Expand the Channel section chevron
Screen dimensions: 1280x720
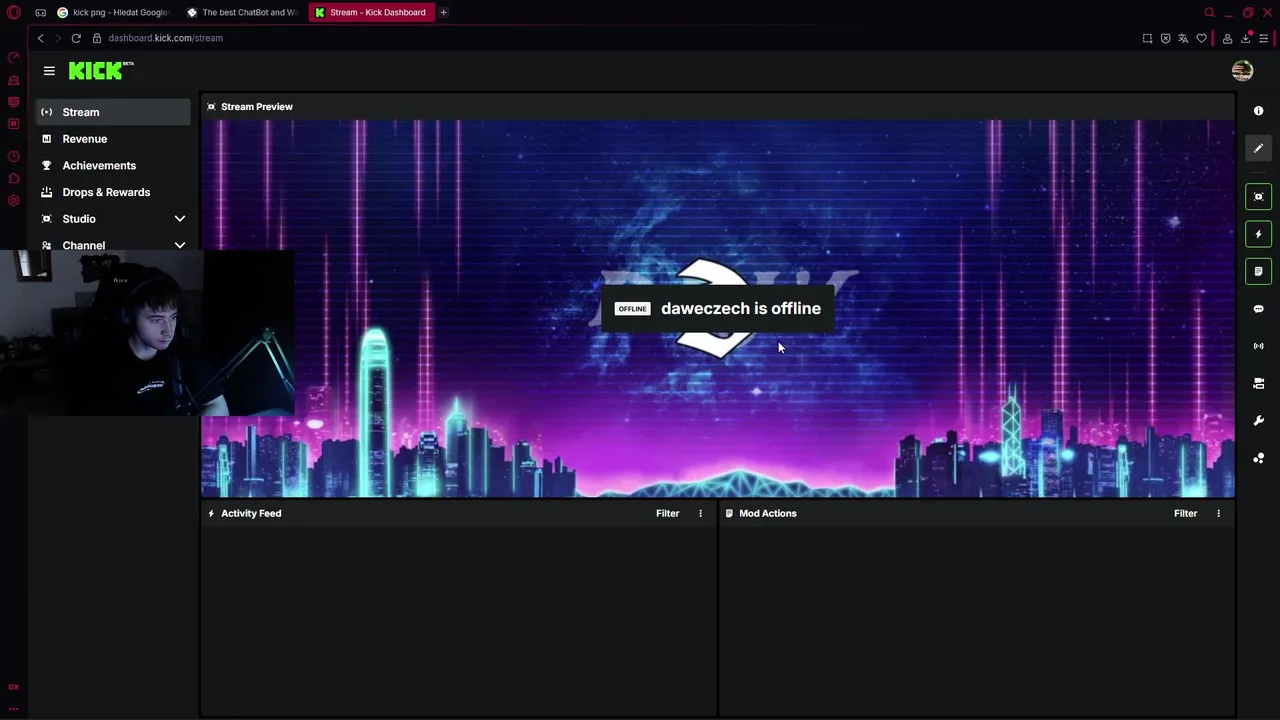(x=180, y=245)
